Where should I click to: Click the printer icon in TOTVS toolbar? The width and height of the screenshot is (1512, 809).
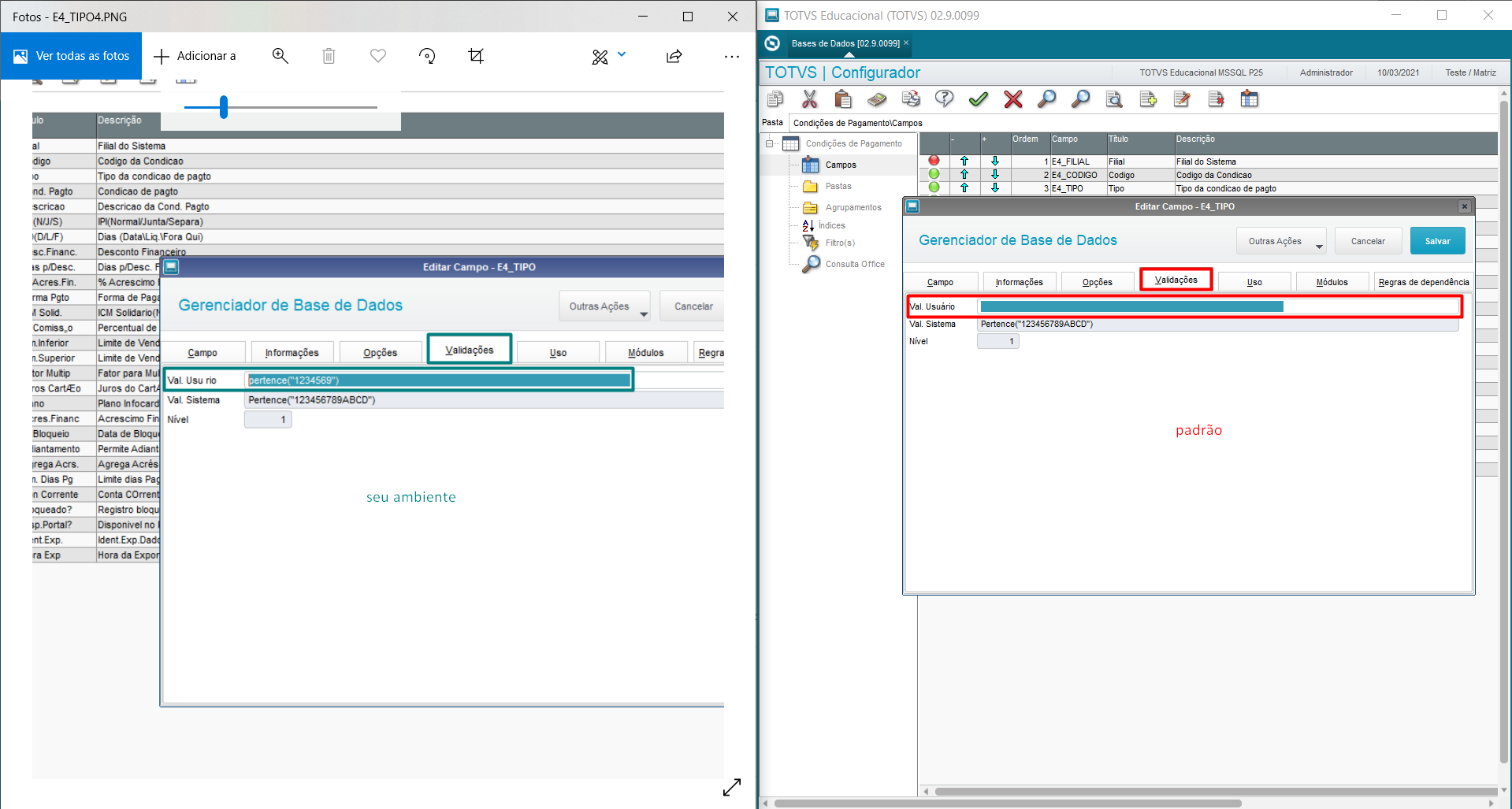tap(911, 98)
